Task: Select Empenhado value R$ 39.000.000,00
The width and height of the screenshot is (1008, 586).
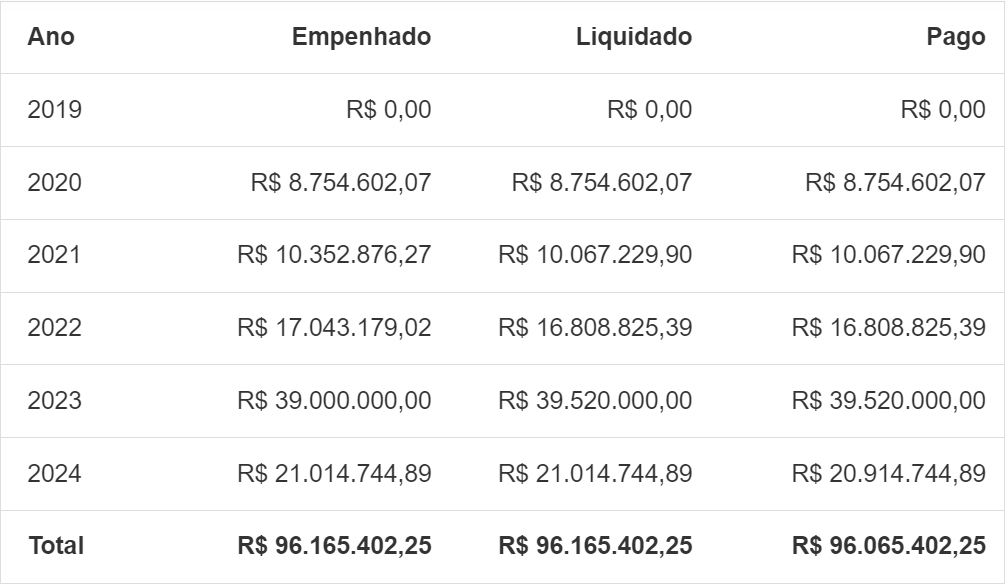Action: click(x=334, y=401)
